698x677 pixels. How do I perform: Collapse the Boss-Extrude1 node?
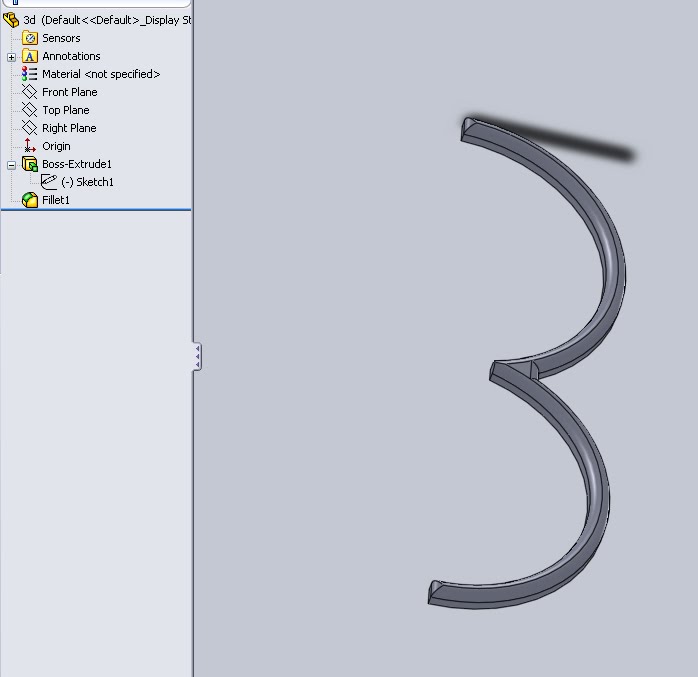[12, 165]
